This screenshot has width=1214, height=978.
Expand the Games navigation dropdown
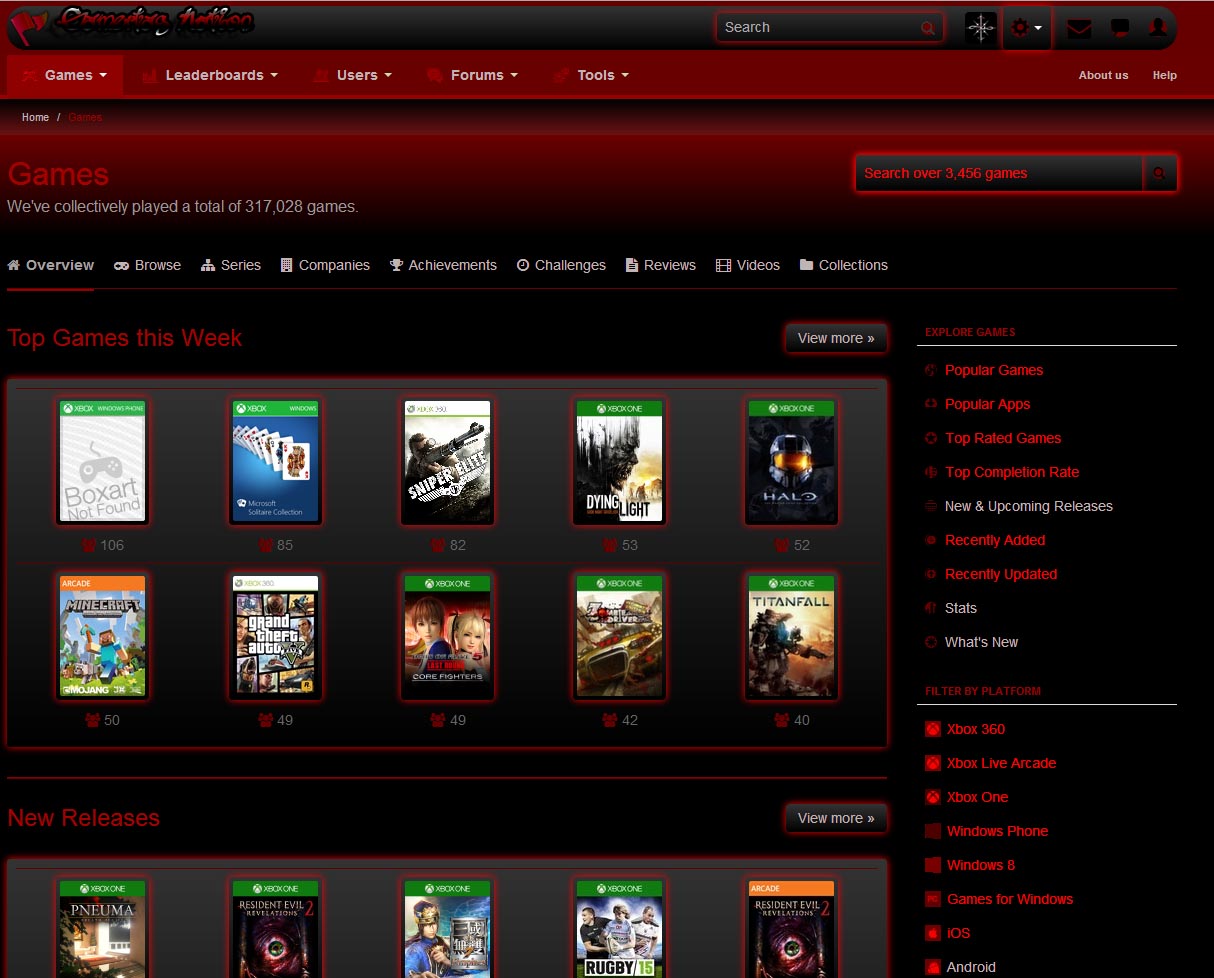click(x=65, y=75)
